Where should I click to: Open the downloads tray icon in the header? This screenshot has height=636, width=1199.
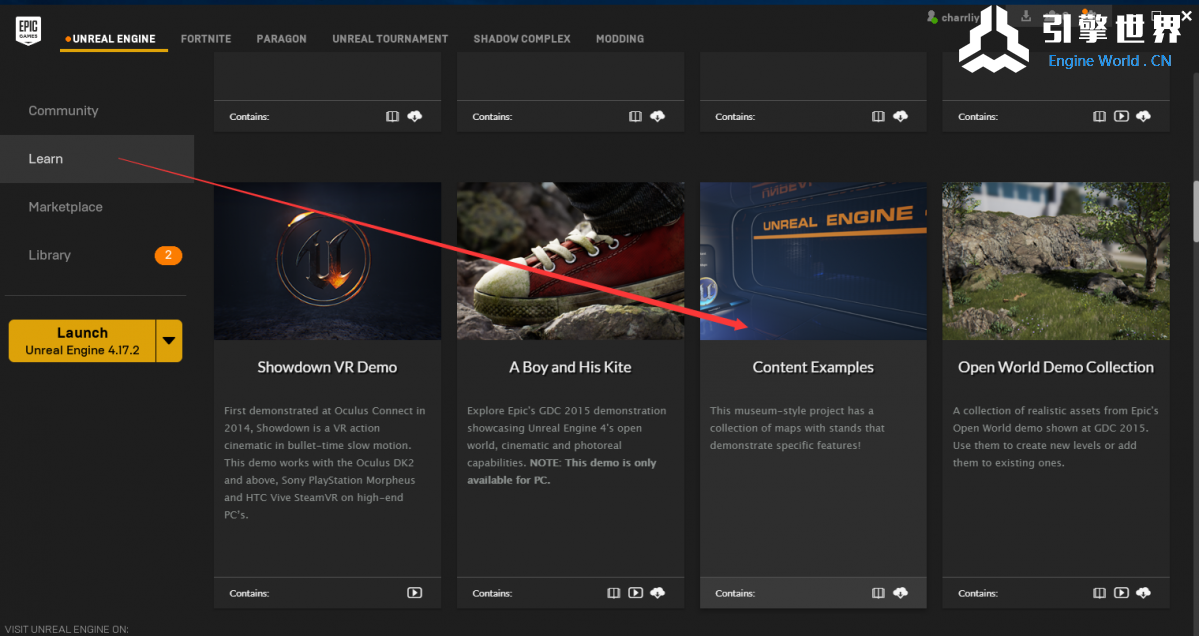coord(1026,16)
